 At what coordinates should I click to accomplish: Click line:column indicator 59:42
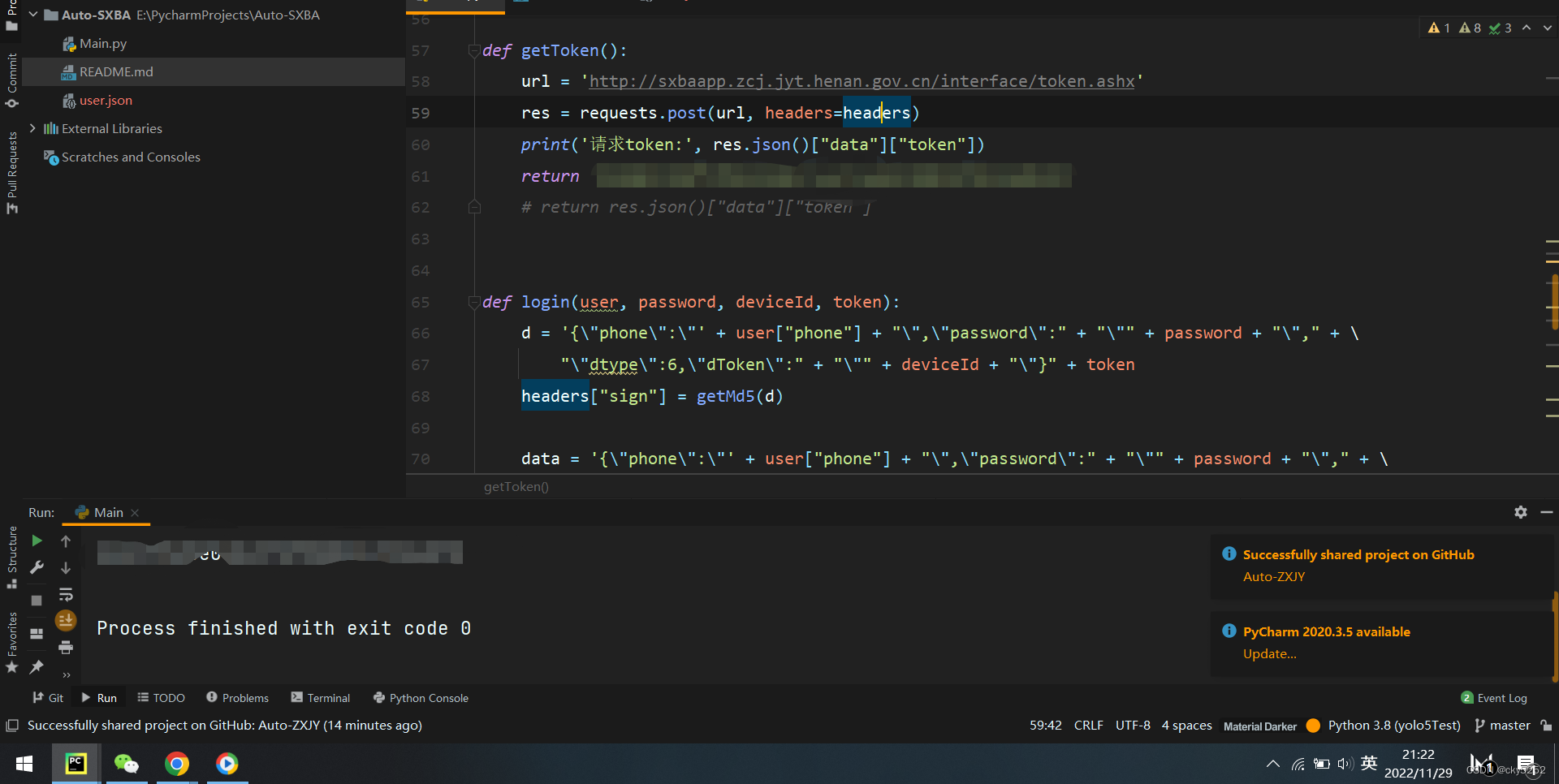pyautogui.click(x=1046, y=726)
